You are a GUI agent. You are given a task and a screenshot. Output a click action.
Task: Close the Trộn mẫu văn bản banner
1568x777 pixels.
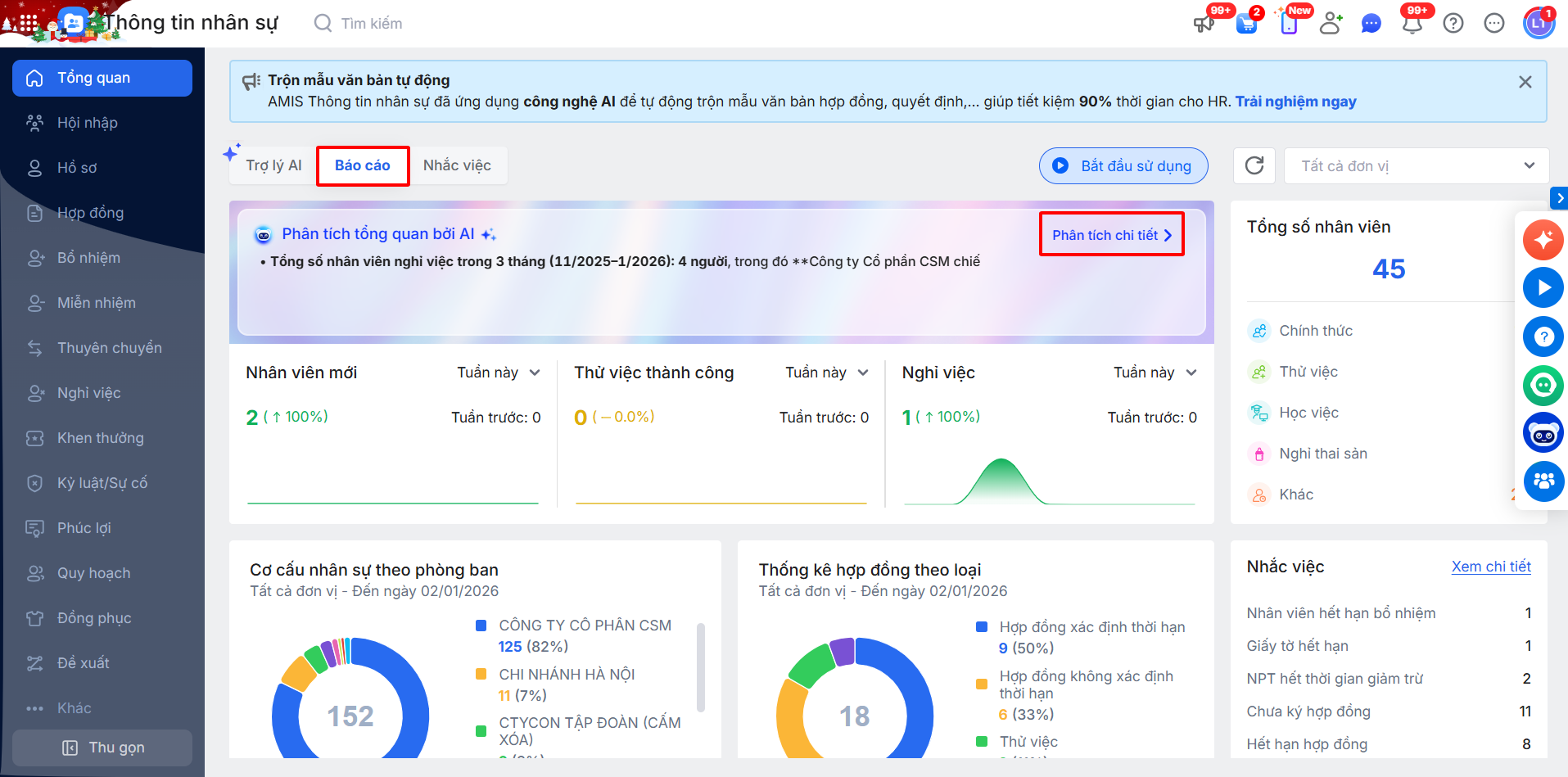pos(1525,82)
